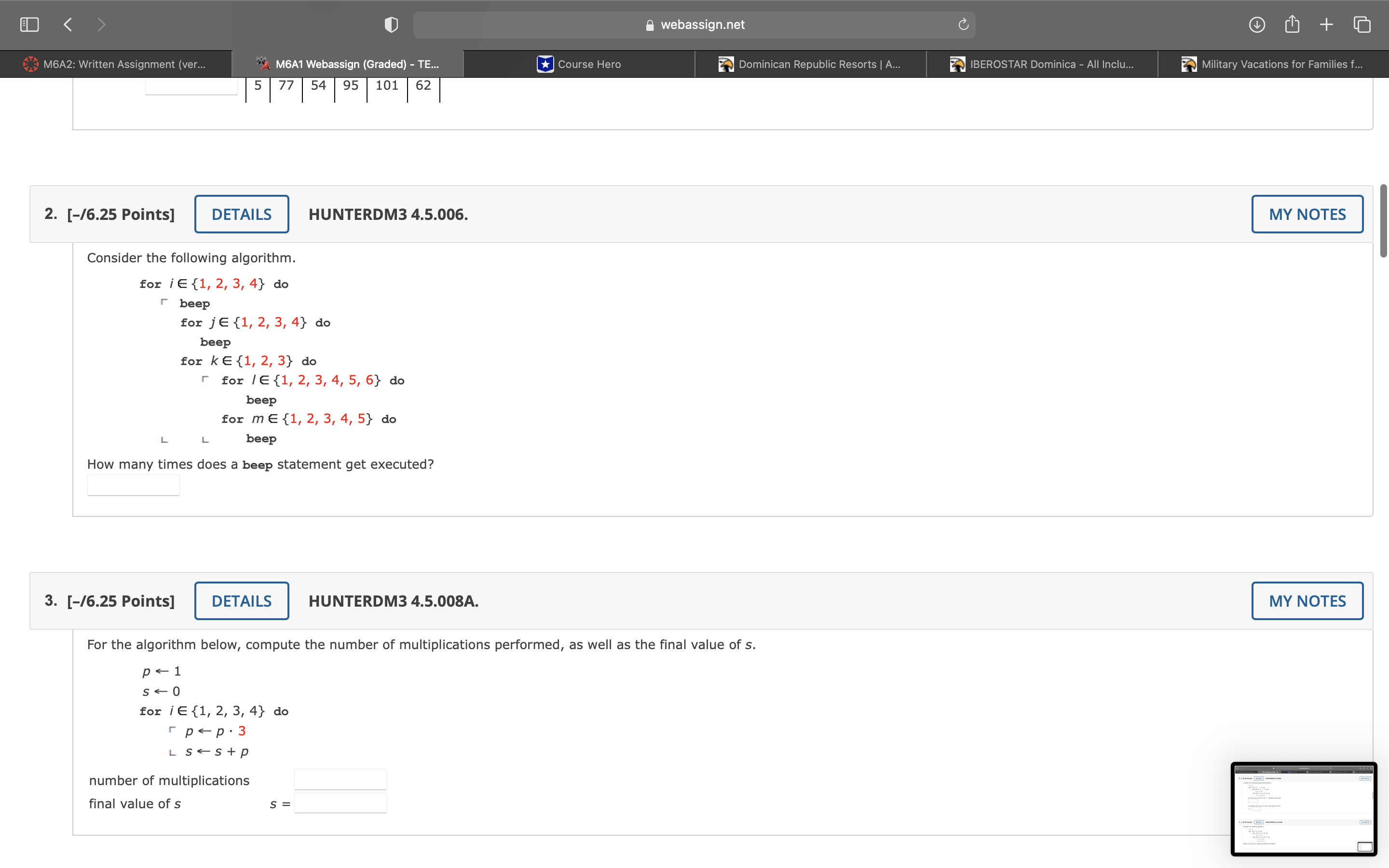Go back to previous page
Image resolution: width=1389 pixels, height=868 pixels.
tap(68, 24)
